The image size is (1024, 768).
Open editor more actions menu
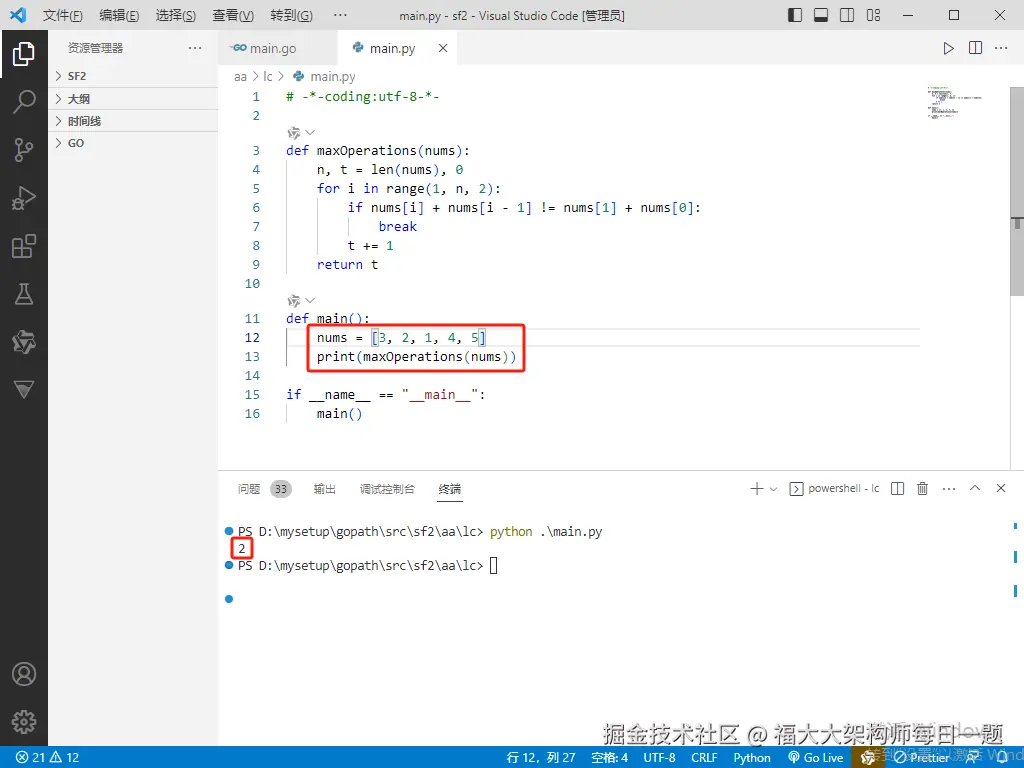pos(1001,48)
